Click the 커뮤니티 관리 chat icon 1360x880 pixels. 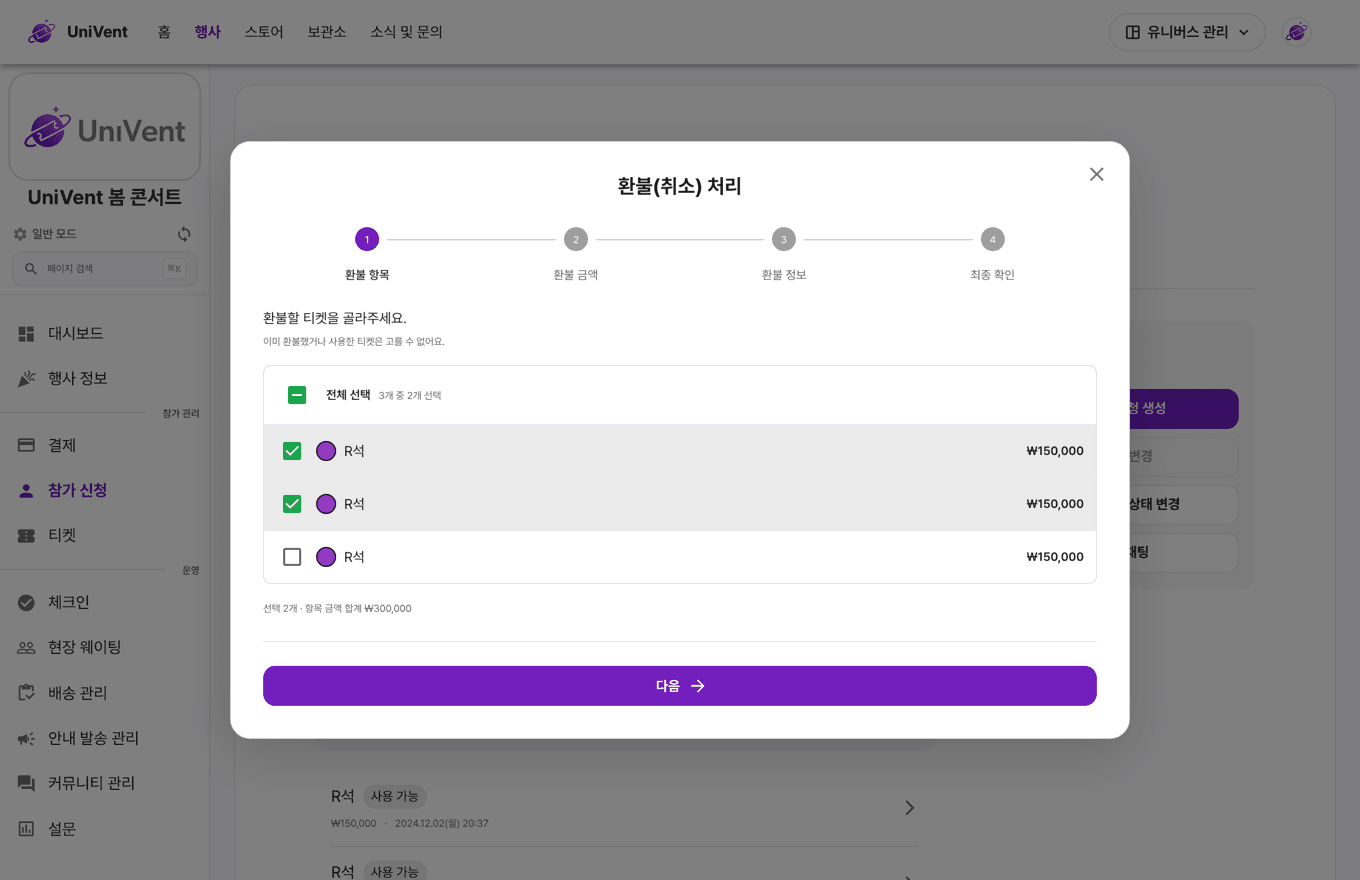pyautogui.click(x=27, y=784)
